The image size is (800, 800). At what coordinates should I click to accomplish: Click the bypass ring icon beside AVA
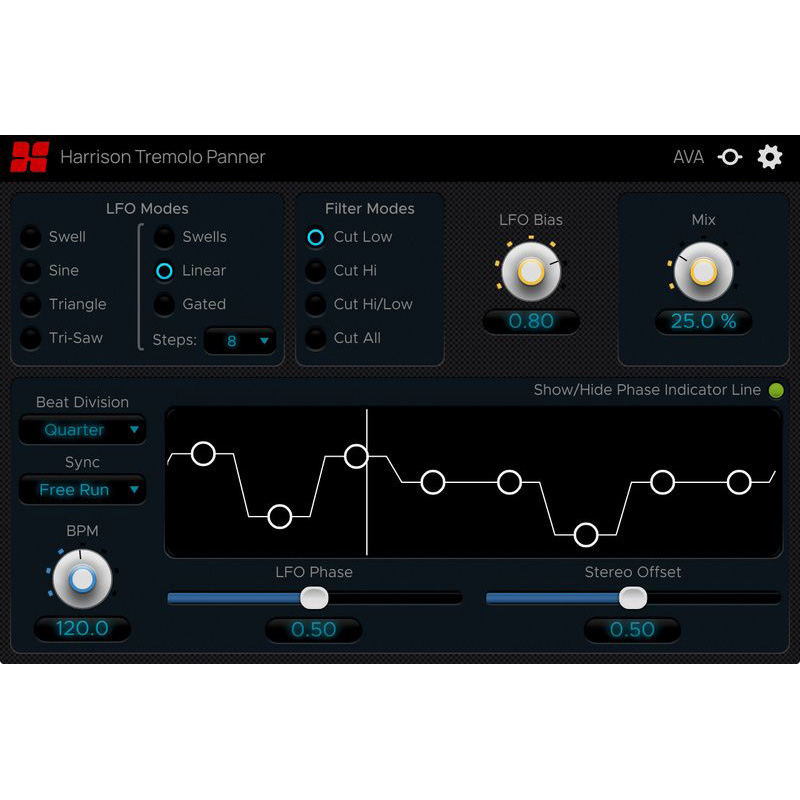[730, 157]
